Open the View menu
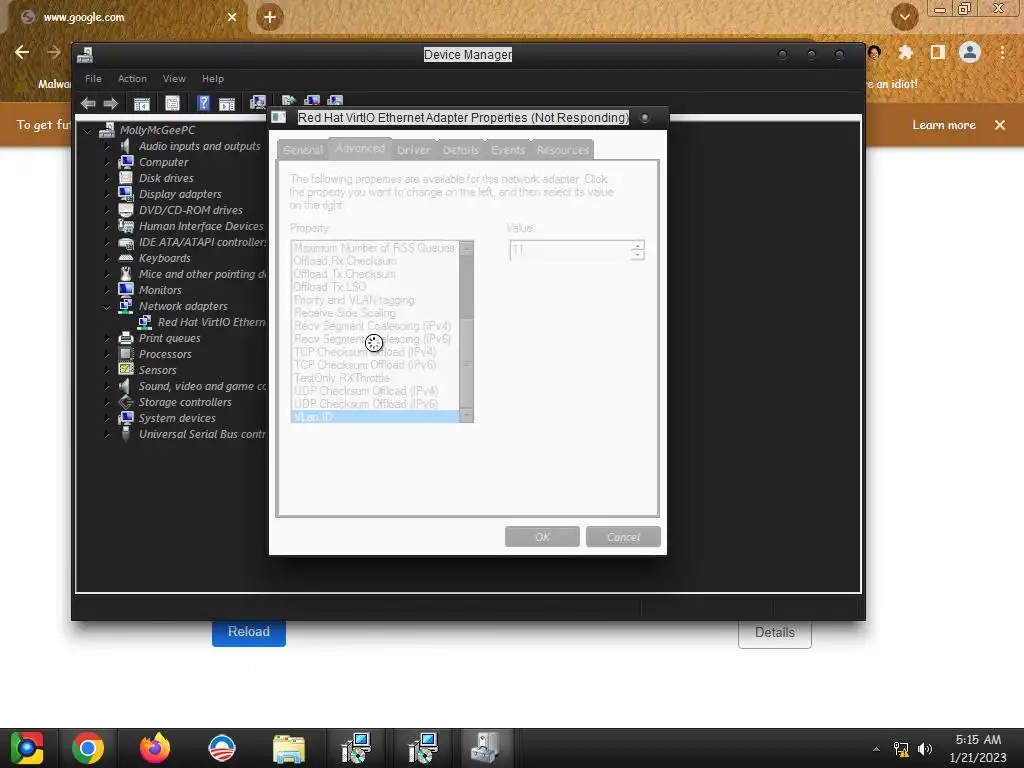 tap(174, 78)
